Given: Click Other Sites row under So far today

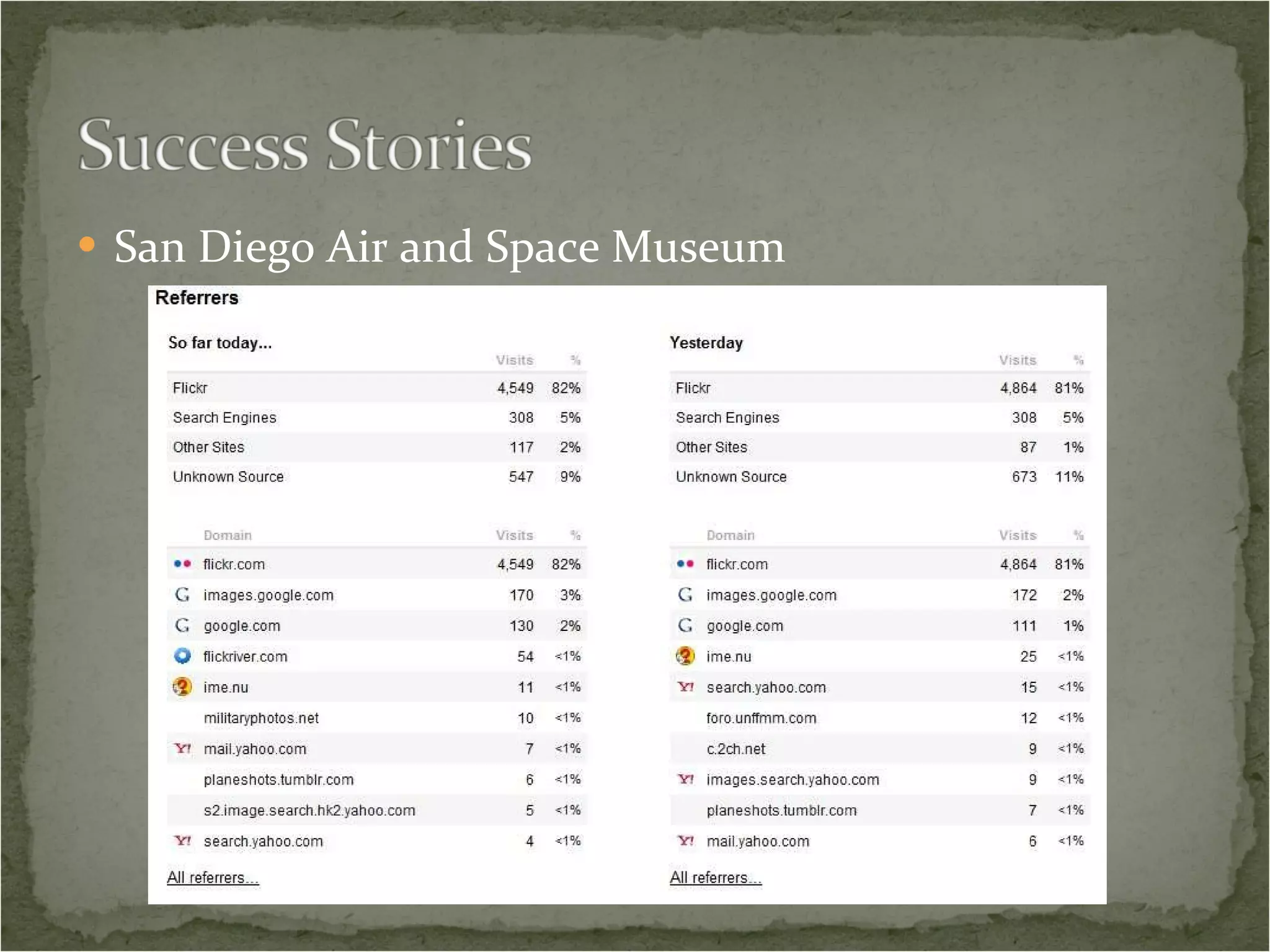Looking at the screenshot, I should pos(377,447).
